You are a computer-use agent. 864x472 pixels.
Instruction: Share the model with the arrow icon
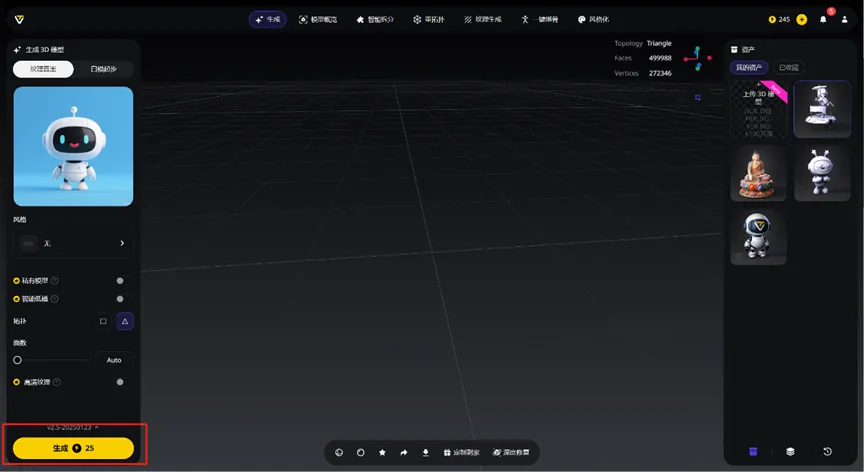(x=403, y=452)
